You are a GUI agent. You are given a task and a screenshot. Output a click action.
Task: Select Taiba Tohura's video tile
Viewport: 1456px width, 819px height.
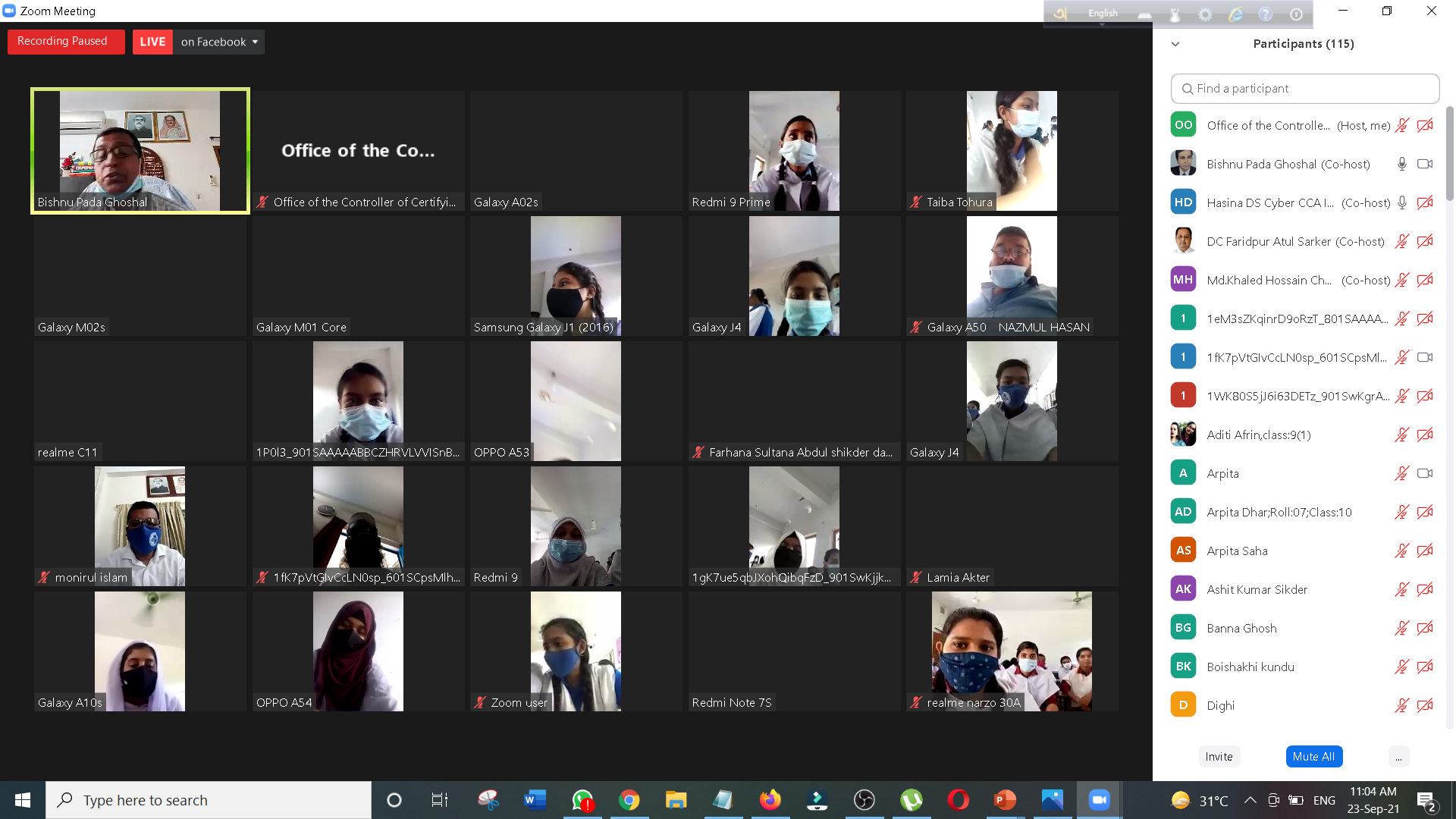click(1012, 151)
